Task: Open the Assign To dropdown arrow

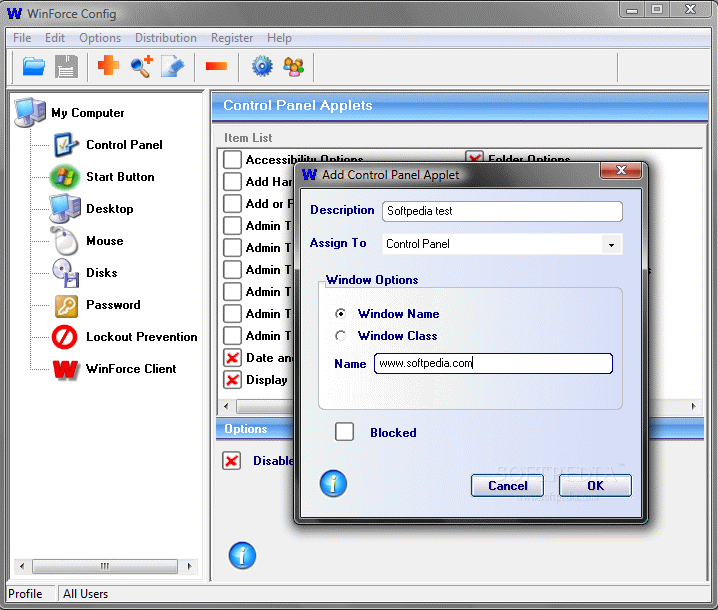Action: pyautogui.click(x=611, y=245)
